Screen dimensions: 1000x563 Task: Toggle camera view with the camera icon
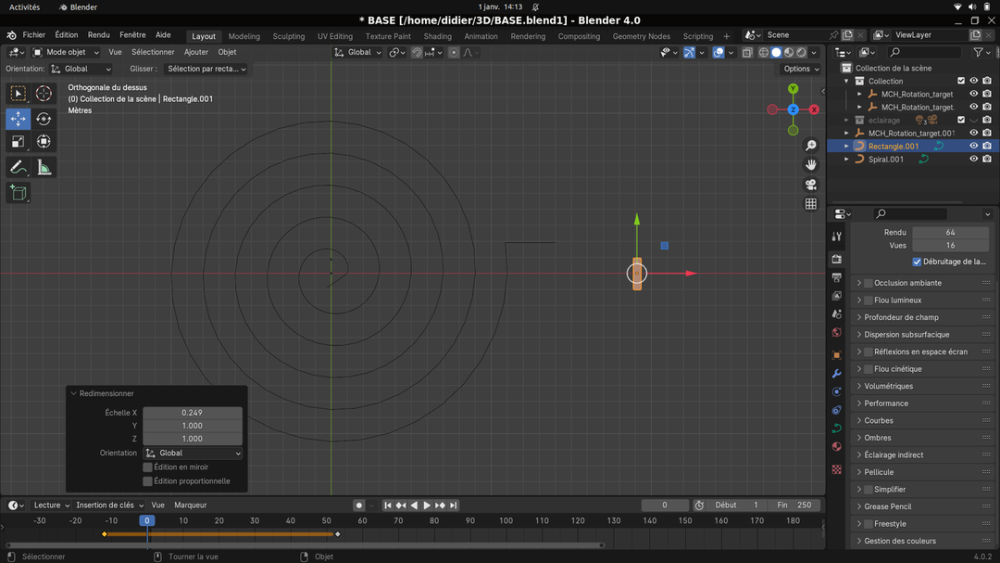coord(811,184)
